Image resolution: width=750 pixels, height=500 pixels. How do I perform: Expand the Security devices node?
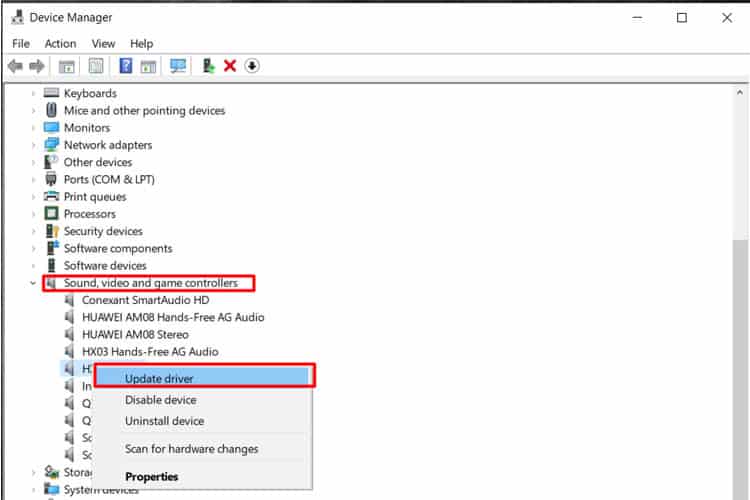(33, 231)
